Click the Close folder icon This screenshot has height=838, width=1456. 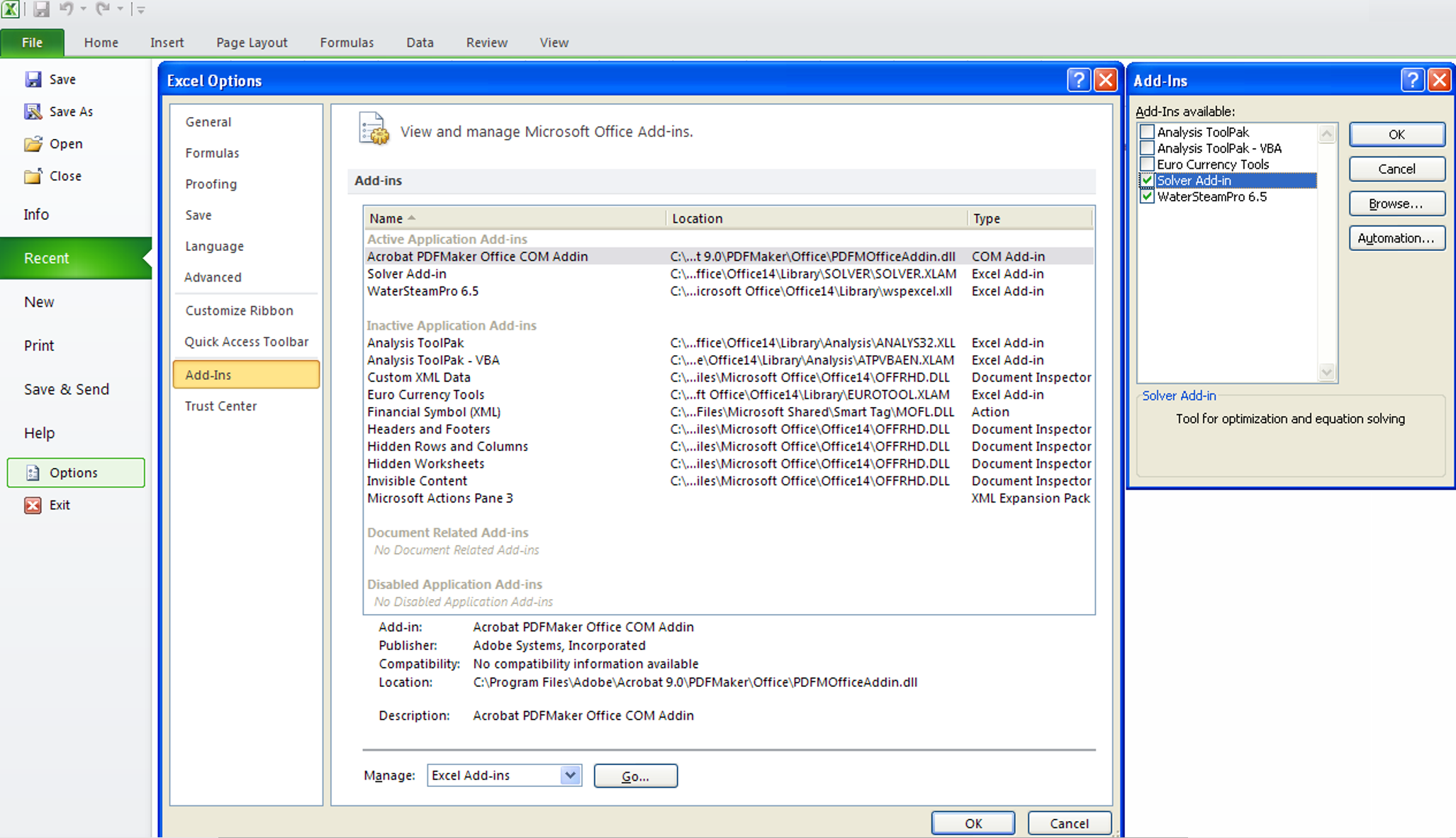point(33,176)
